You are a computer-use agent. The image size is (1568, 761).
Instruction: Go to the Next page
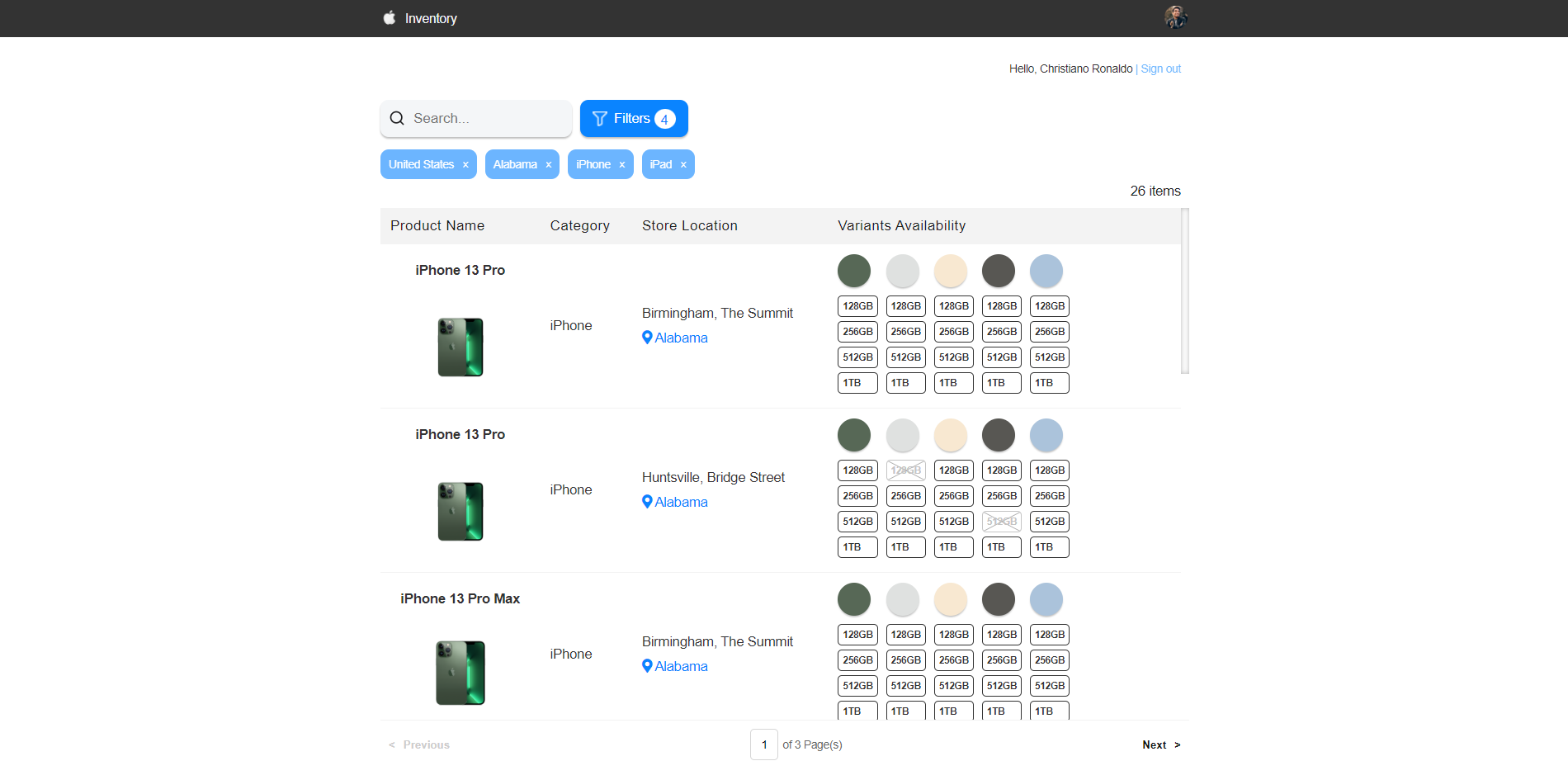pos(1161,744)
